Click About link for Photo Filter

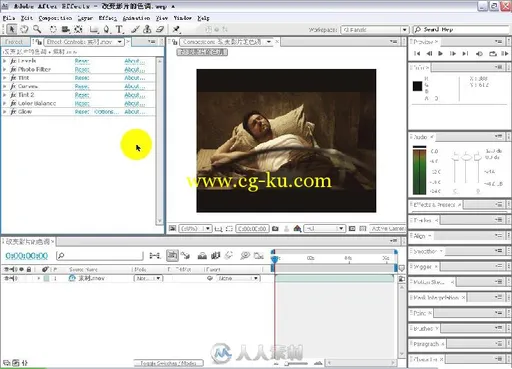(134, 69)
